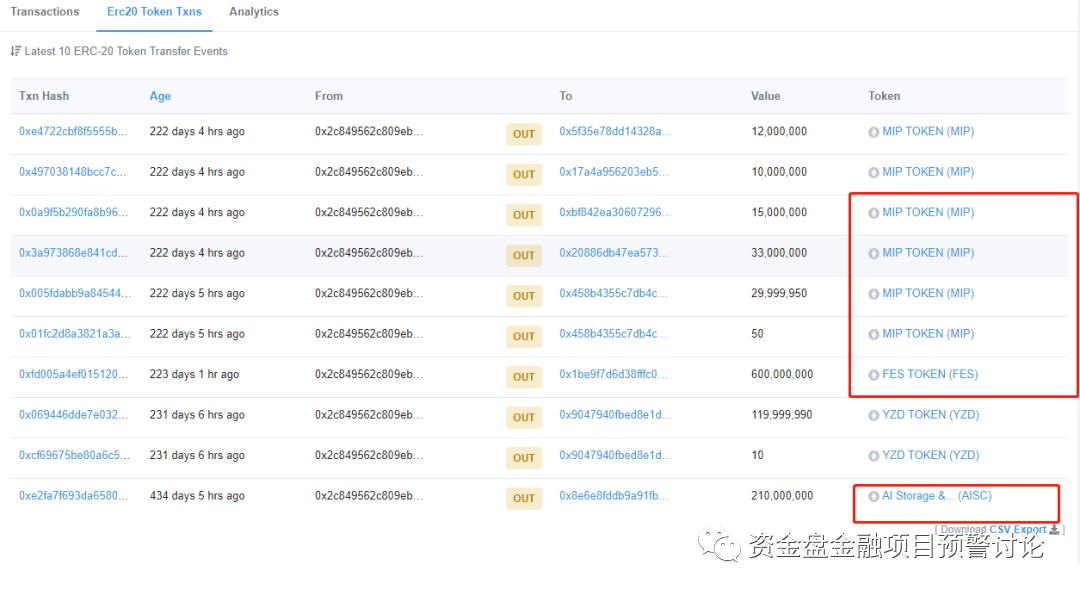Click the YZD TOKEN icon beside value 10
The width and height of the screenshot is (1080, 594).
[x=873, y=455]
